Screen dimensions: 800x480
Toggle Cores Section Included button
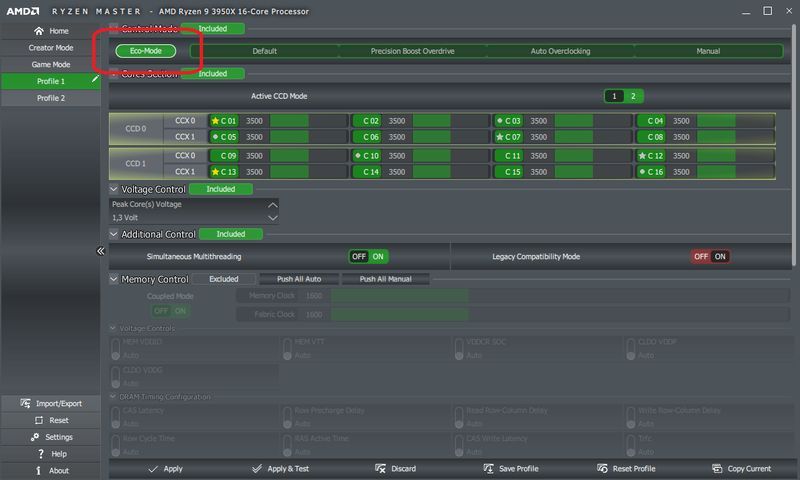(213, 73)
